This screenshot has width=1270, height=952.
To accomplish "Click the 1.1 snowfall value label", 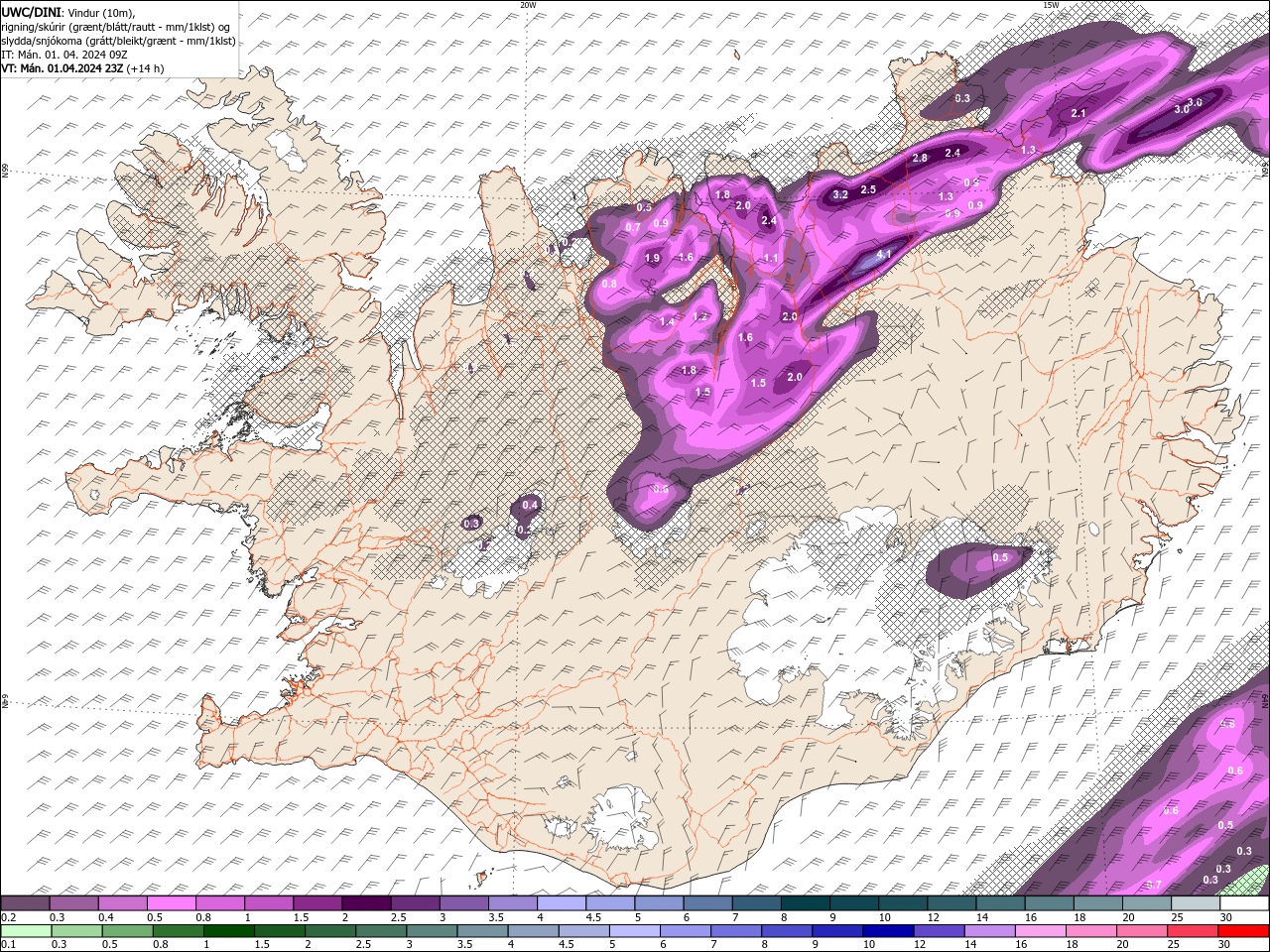I will click(x=771, y=258).
